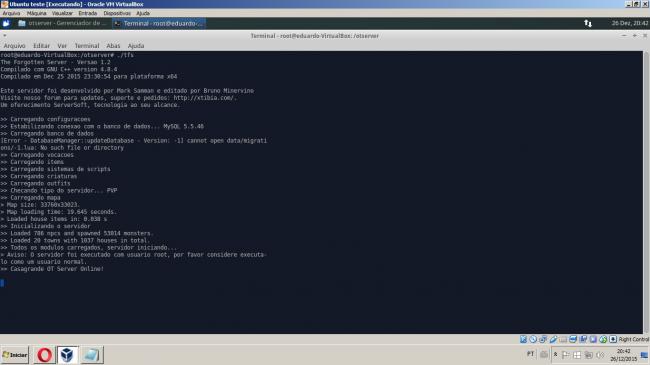650x365 pixels.
Task: Switch to Terminal root@eduardo panel button
Action: pos(160,24)
